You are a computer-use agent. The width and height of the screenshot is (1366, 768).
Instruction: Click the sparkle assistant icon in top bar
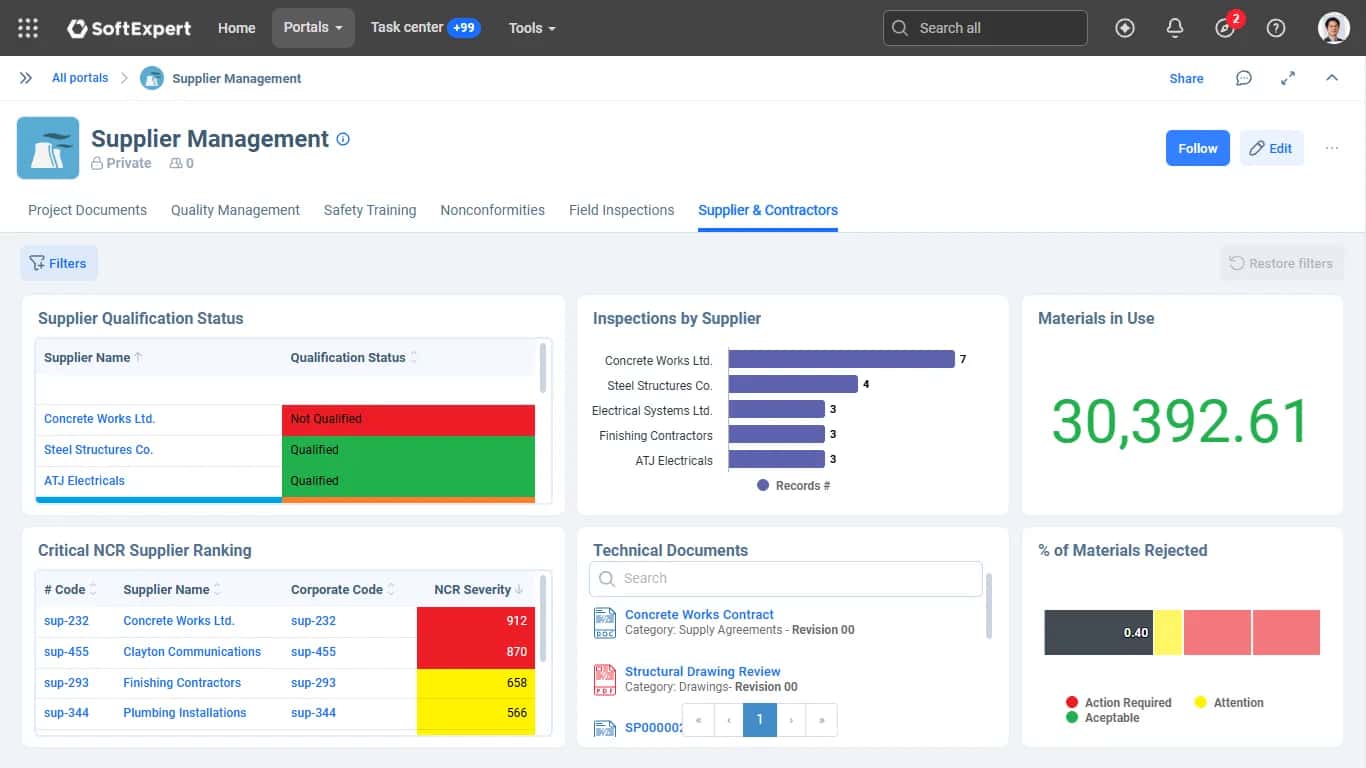point(1125,28)
